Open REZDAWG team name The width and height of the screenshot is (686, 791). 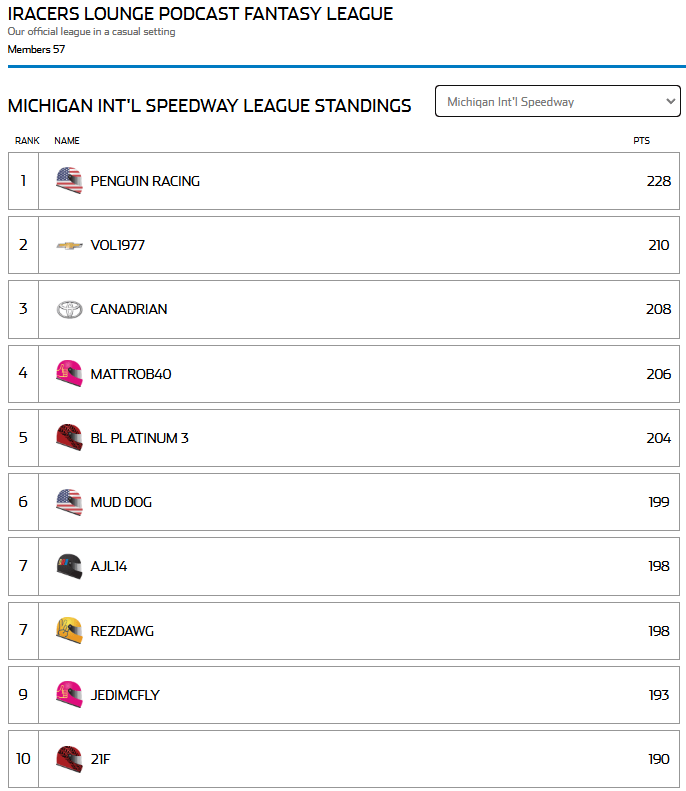pyautogui.click(x=122, y=631)
